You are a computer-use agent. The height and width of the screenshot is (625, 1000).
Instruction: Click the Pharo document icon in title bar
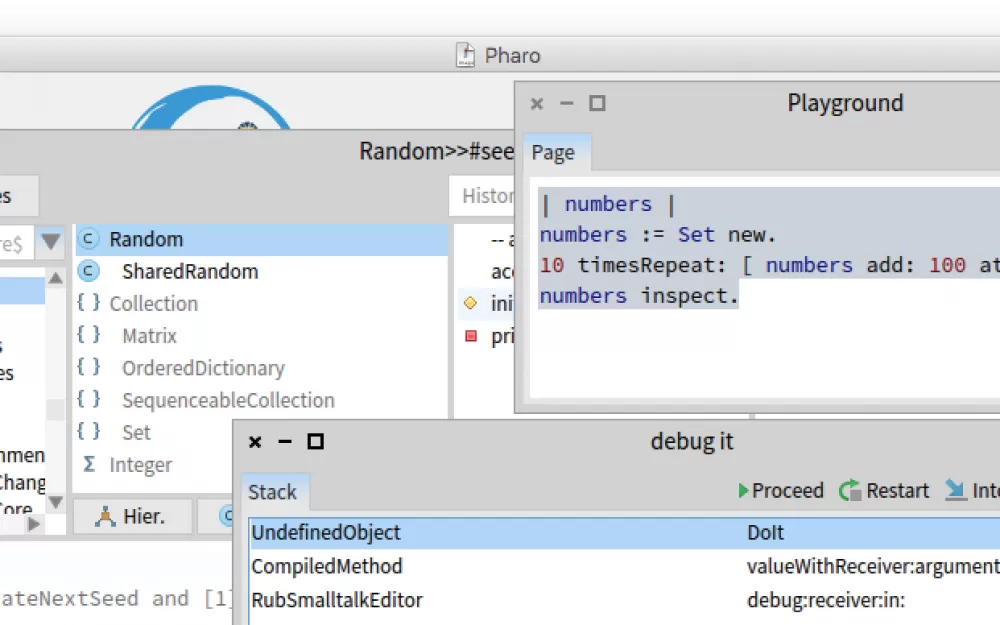coord(466,55)
